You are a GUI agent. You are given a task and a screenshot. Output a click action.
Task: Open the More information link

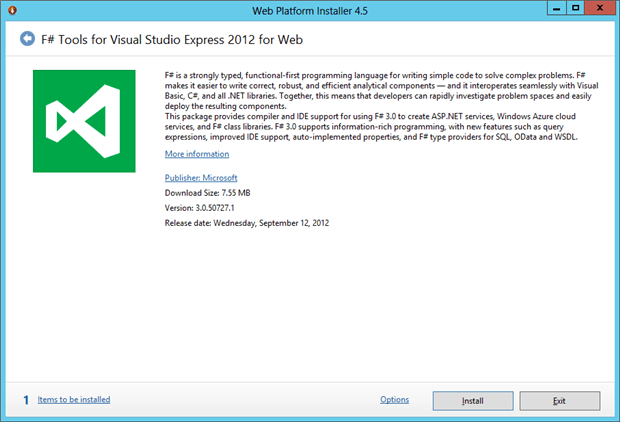pyautogui.click(x=197, y=154)
